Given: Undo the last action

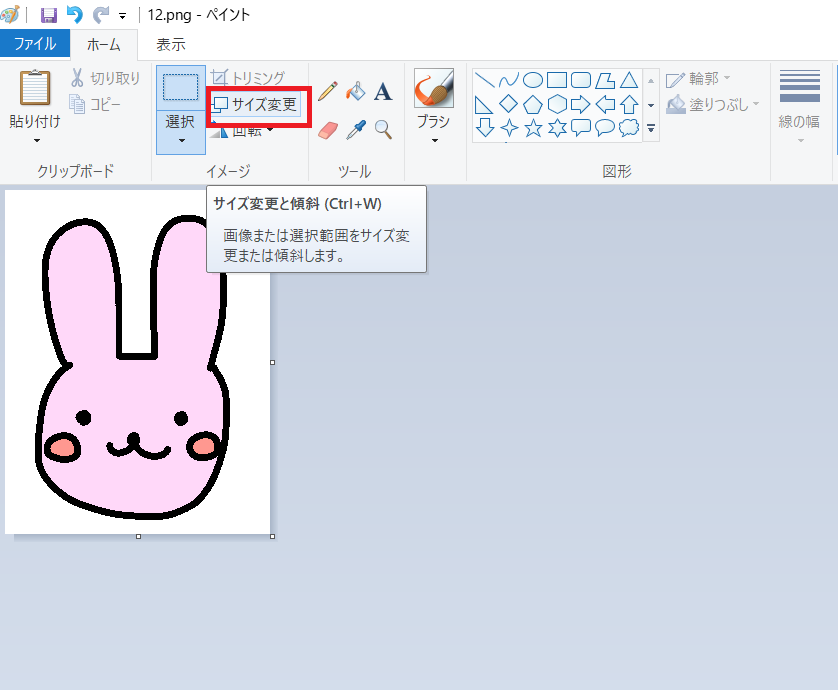Looking at the screenshot, I should click(x=75, y=15).
